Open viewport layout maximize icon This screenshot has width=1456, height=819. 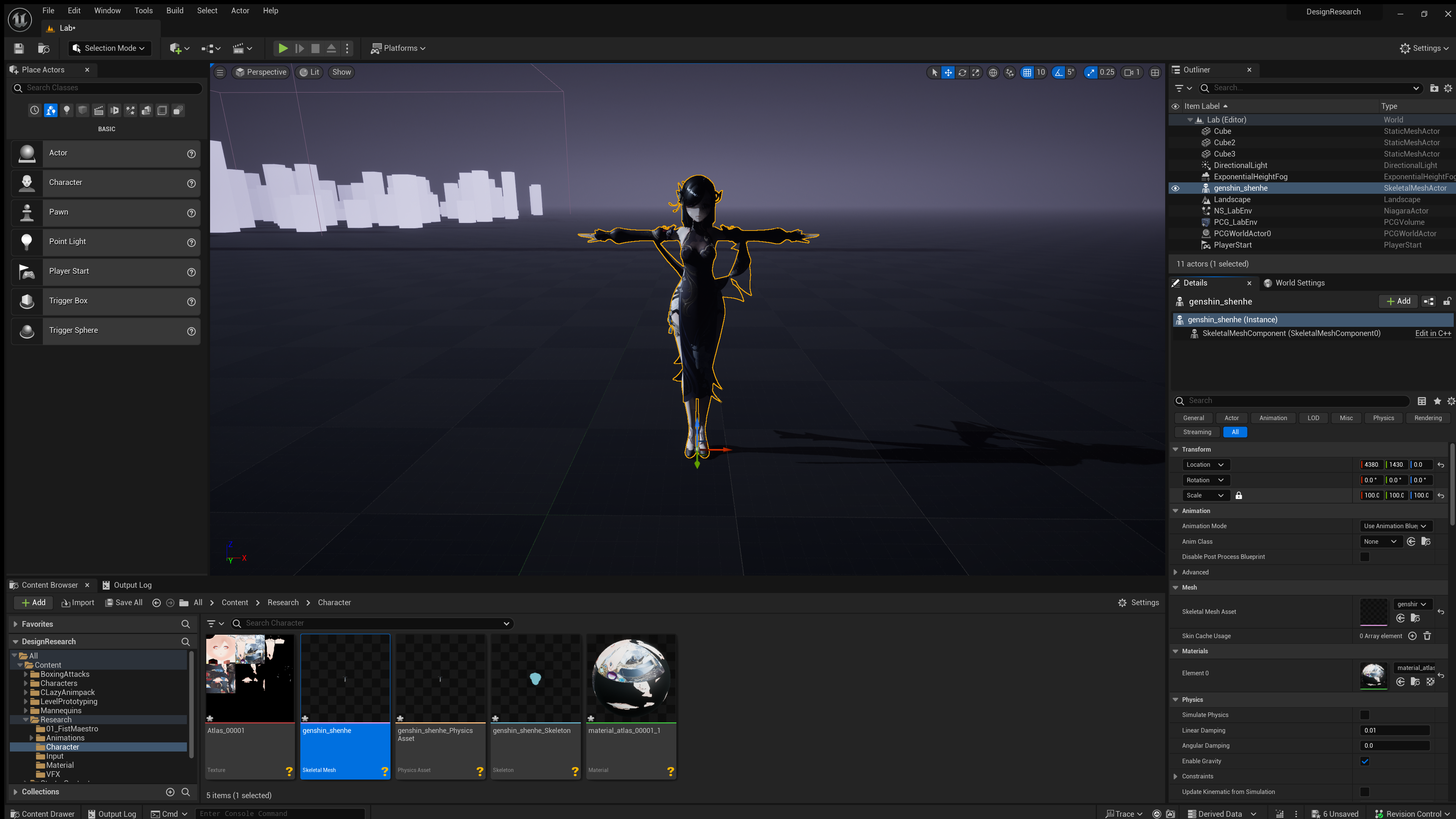pyautogui.click(x=1155, y=72)
